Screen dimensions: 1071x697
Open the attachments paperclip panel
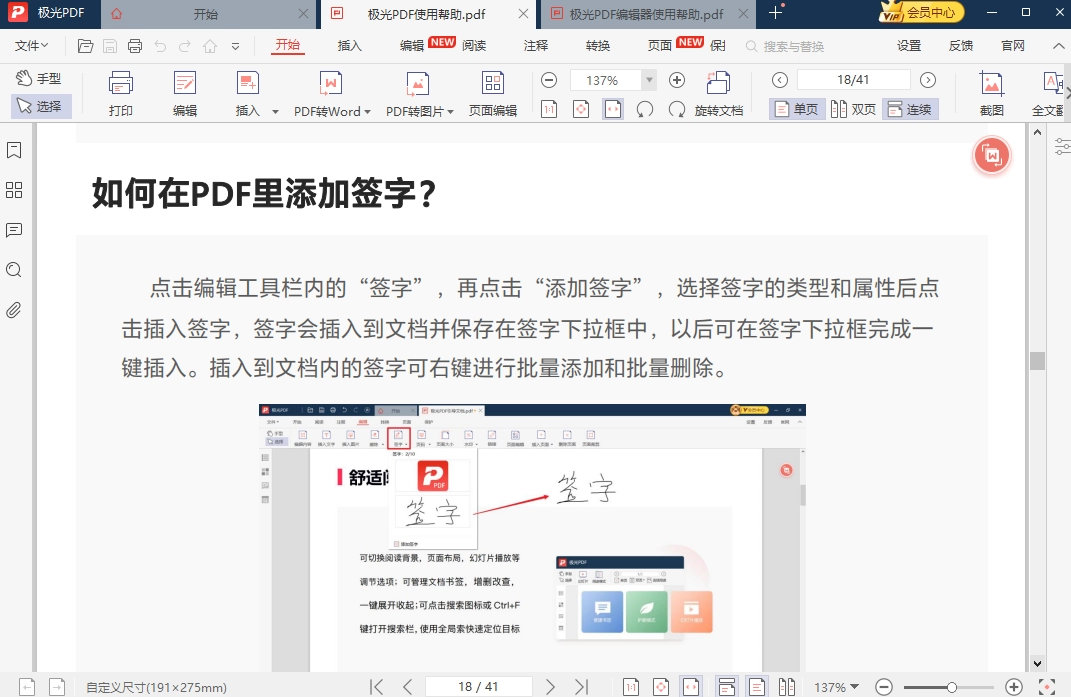tap(14, 310)
